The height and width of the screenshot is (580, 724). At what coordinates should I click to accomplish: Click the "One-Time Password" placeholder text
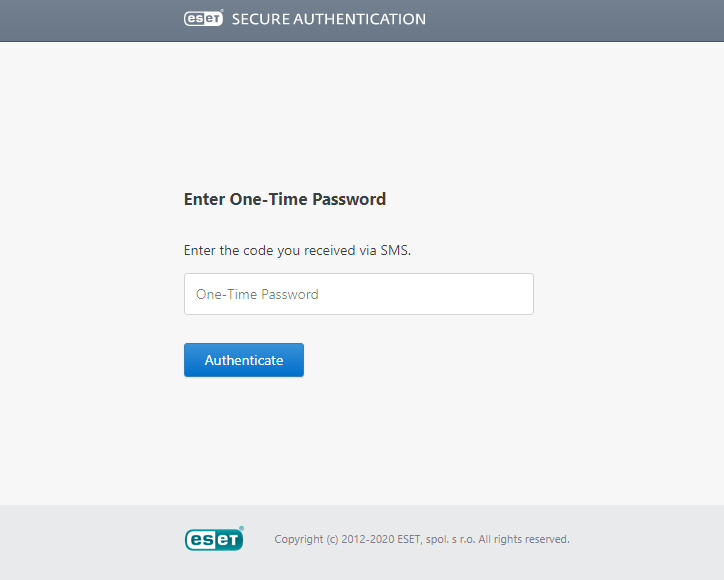pyautogui.click(x=257, y=294)
